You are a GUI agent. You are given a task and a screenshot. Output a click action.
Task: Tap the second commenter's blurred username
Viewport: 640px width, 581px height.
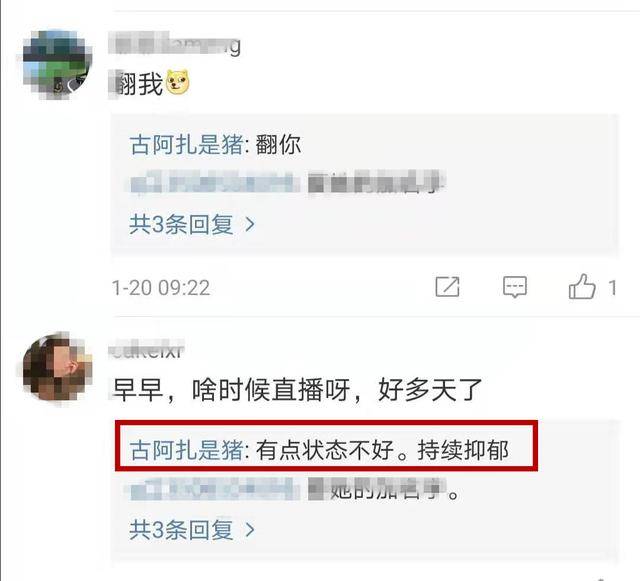pyautogui.click(x=147, y=350)
